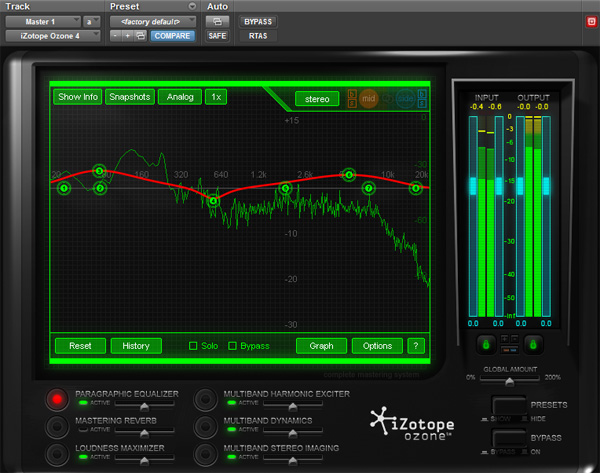This screenshot has height=473, width=600.
Task: Click the meter options color bar icon
Action: [x=509, y=350]
